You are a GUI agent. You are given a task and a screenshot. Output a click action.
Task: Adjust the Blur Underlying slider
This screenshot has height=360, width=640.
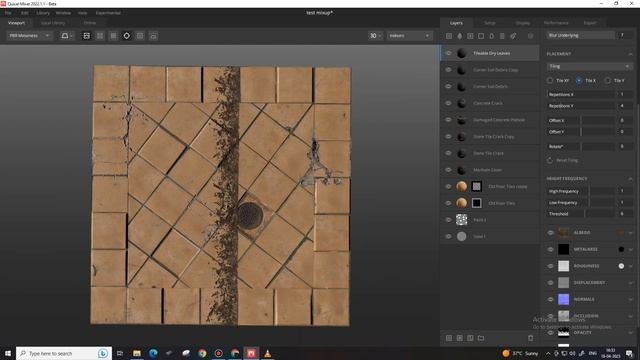click(x=580, y=36)
